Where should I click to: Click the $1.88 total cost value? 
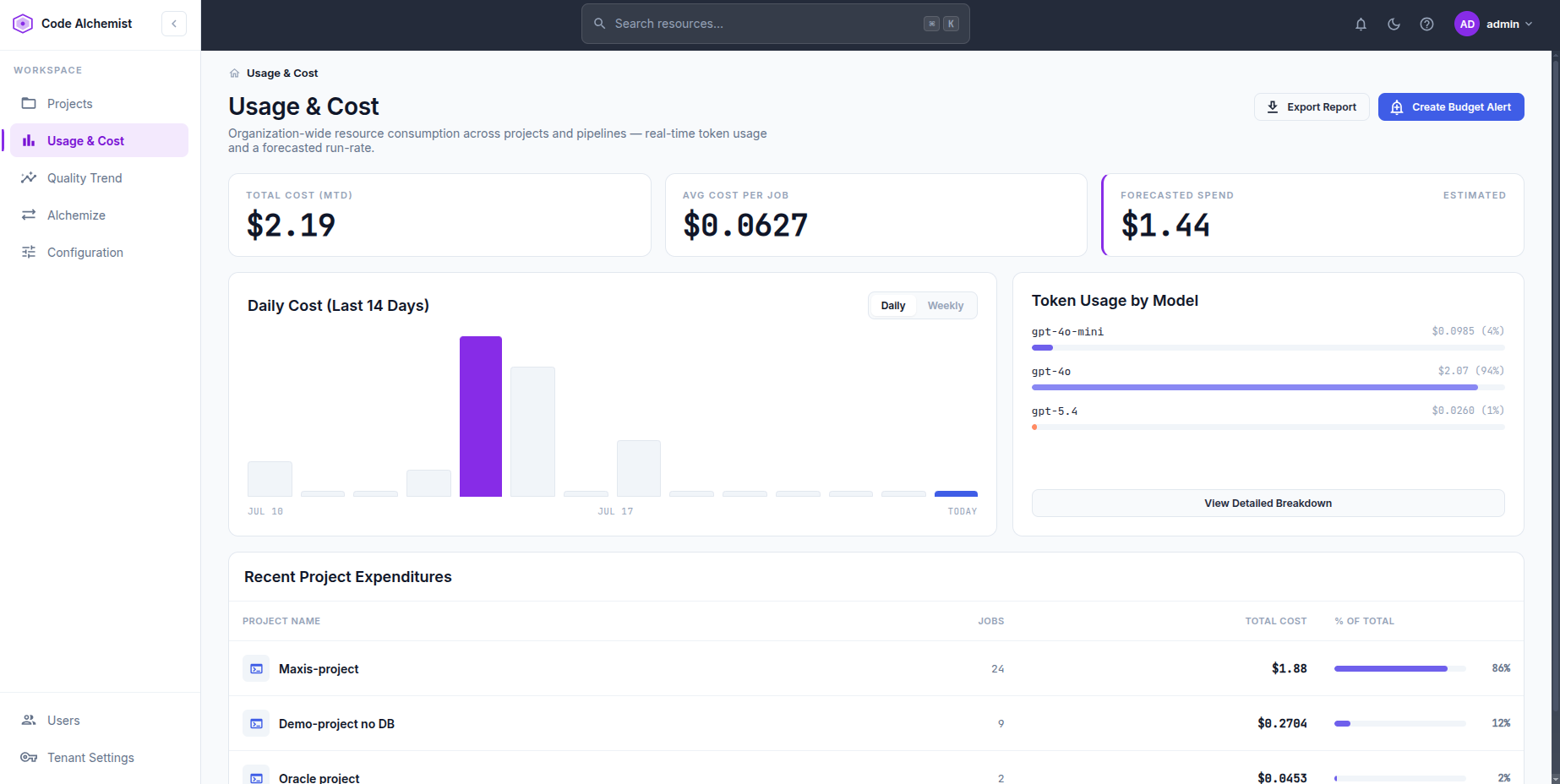[x=1289, y=668]
